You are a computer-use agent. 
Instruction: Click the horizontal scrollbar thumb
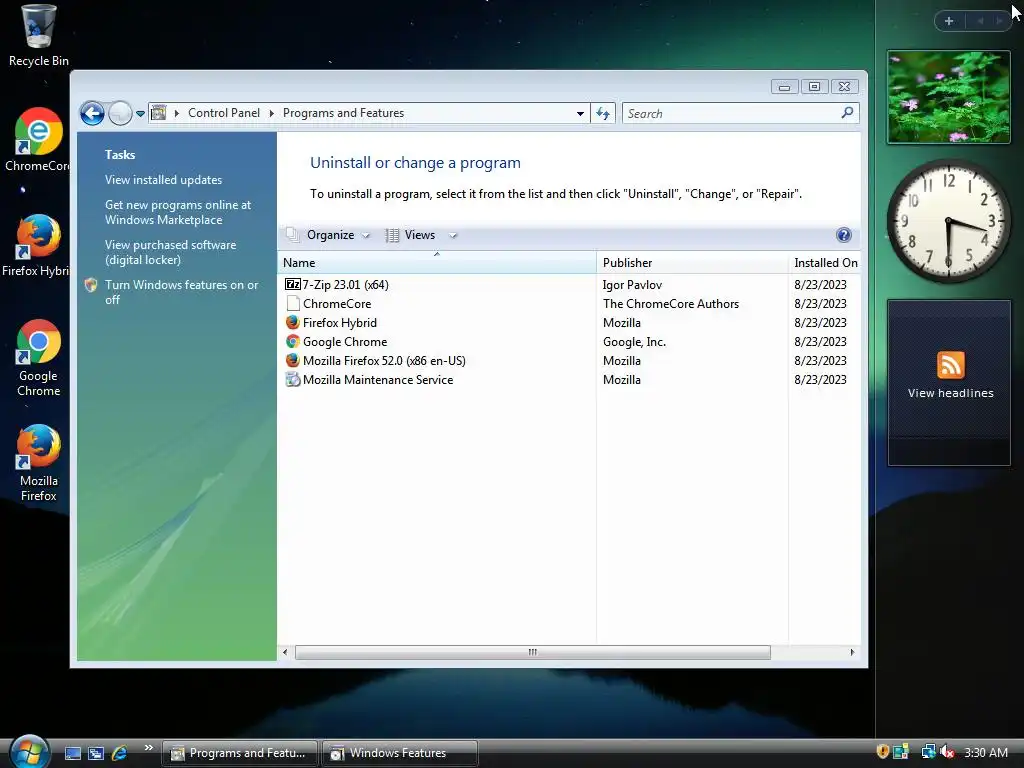click(x=533, y=652)
